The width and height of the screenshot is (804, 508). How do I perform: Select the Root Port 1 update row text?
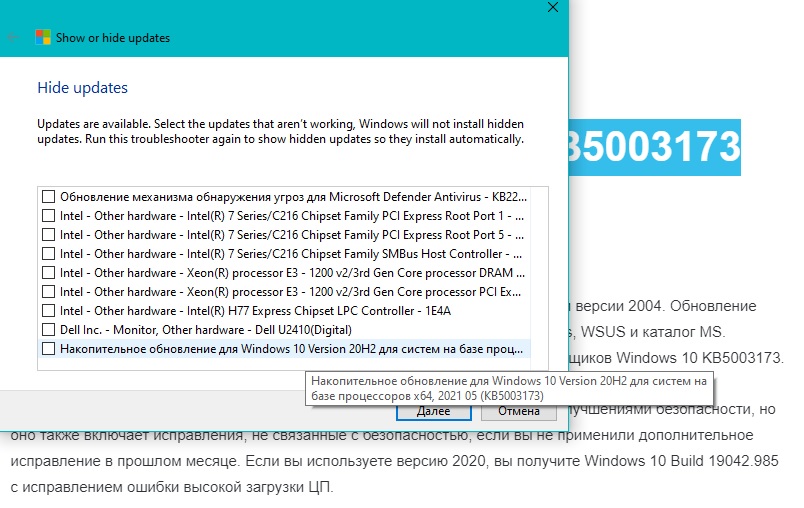[292, 216]
